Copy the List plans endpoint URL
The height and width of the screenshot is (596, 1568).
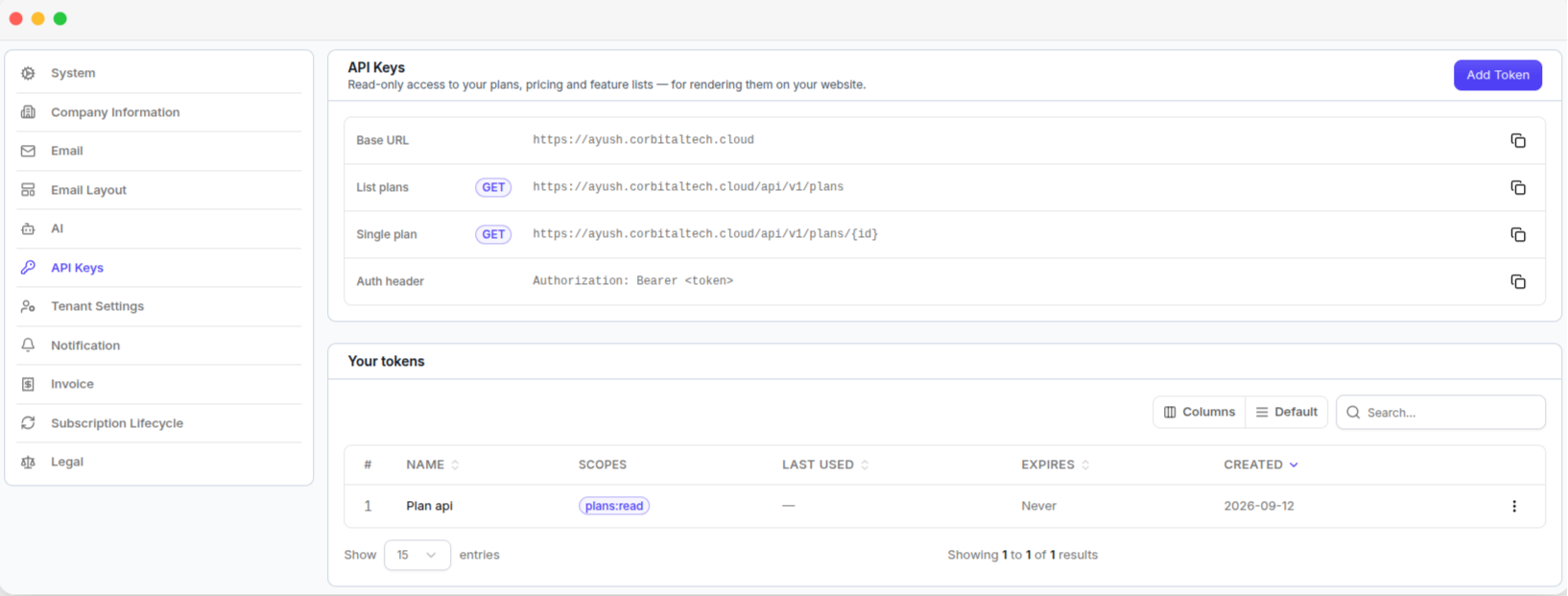pyautogui.click(x=1518, y=187)
